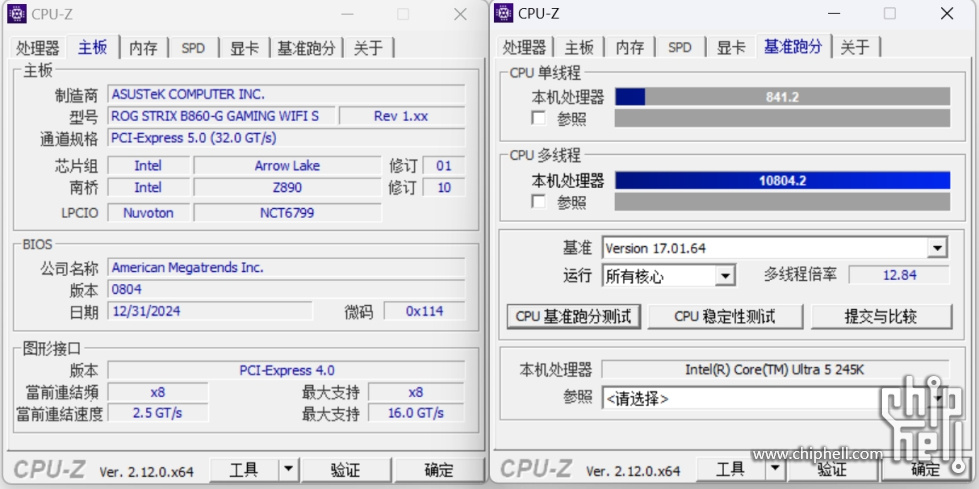Image resolution: width=979 pixels, height=489 pixels.
Task: Click the multi-thread 参照 reference bar
Action: 782,202
